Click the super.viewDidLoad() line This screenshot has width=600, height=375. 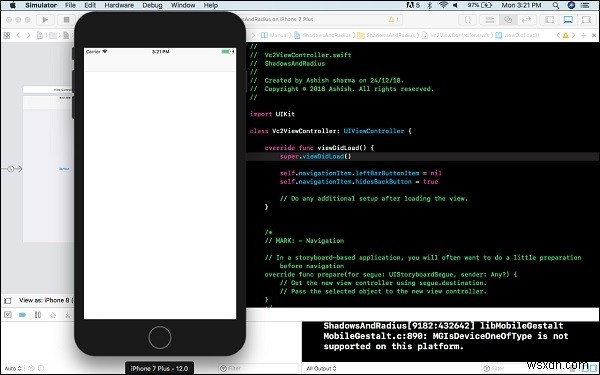(x=315, y=156)
